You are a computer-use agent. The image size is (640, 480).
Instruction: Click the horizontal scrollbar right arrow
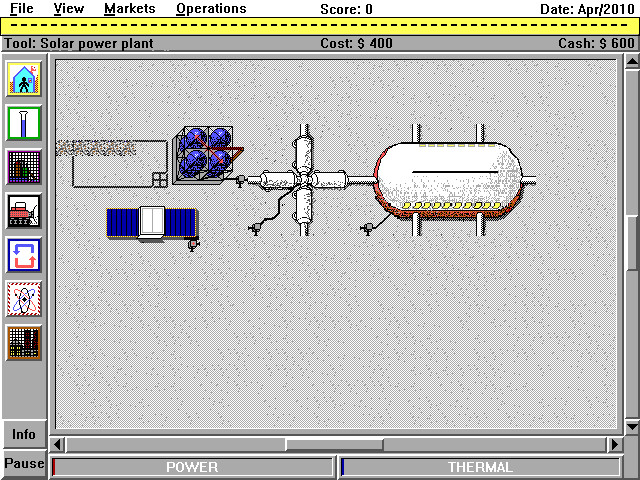point(614,444)
